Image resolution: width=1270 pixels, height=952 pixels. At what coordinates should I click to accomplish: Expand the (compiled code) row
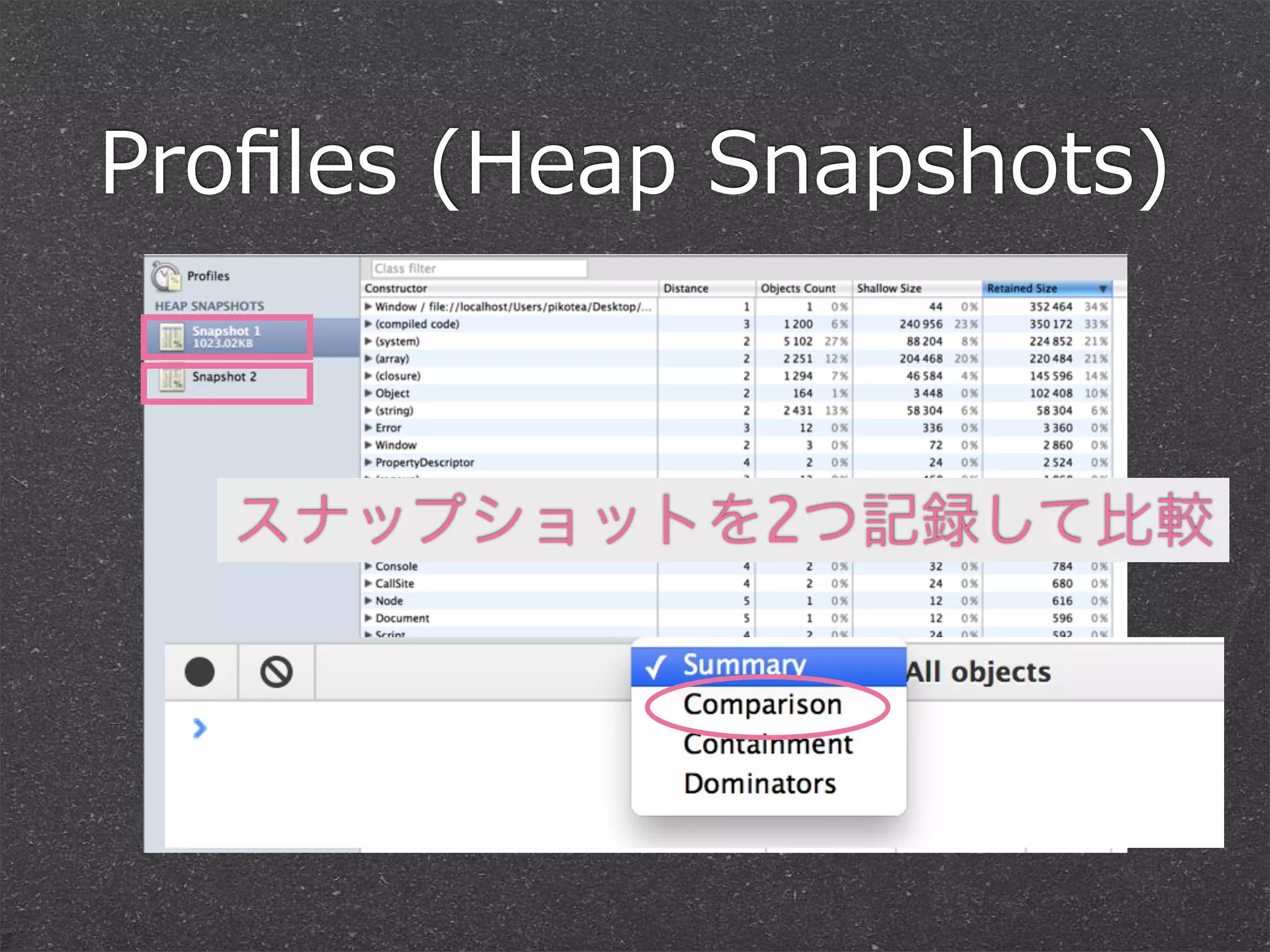click(x=368, y=324)
